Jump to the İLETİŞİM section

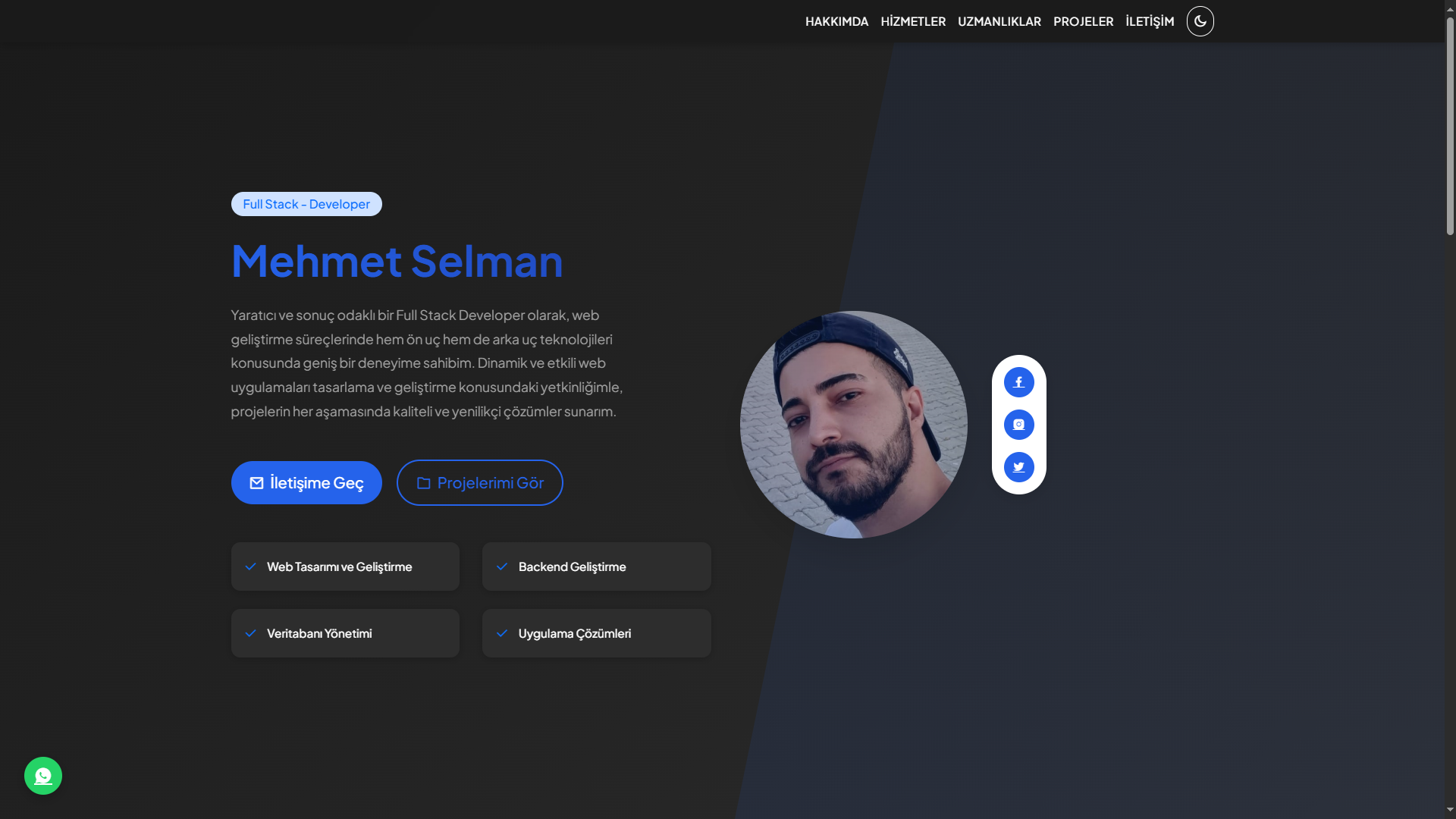coord(1150,21)
